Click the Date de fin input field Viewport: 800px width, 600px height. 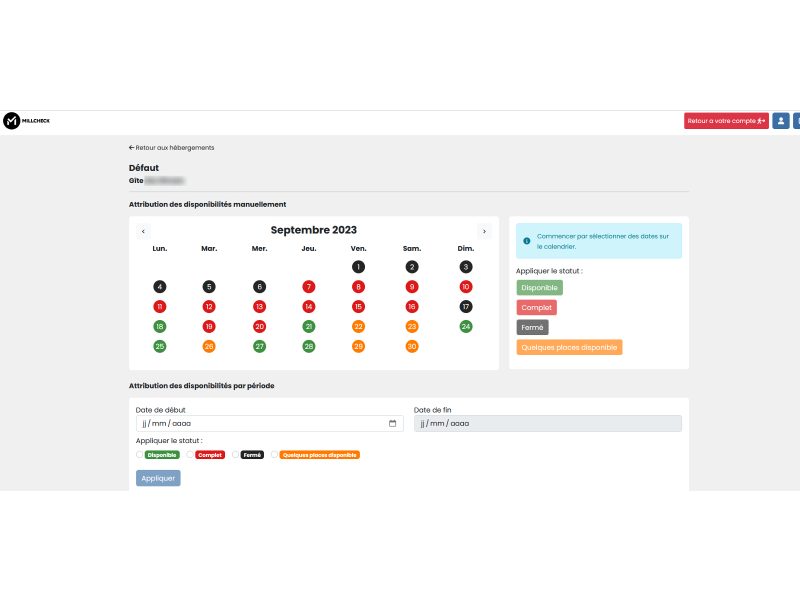(x=547, y=423)
